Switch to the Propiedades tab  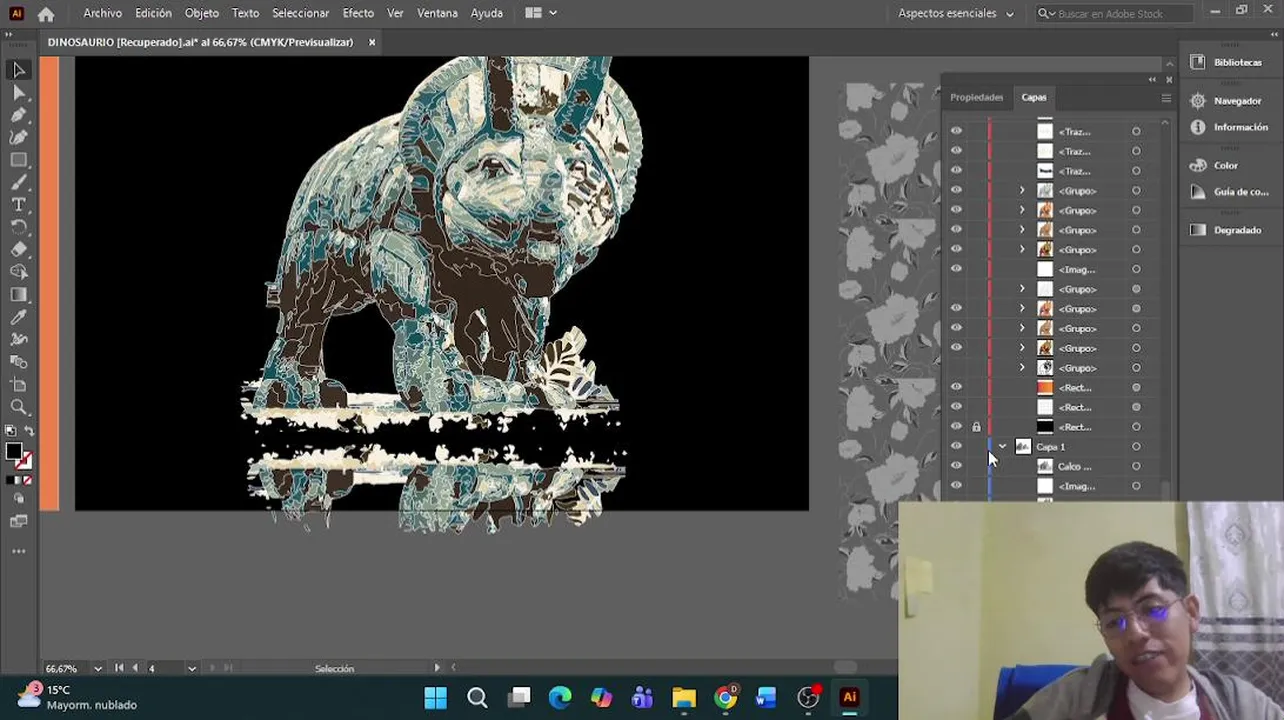point(976,97)
